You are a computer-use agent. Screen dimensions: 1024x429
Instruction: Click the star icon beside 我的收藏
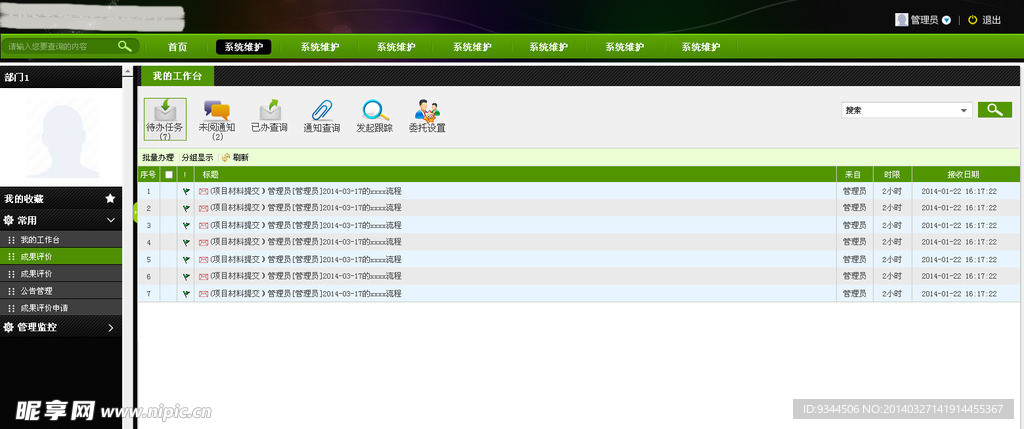[x=110, y=199]
